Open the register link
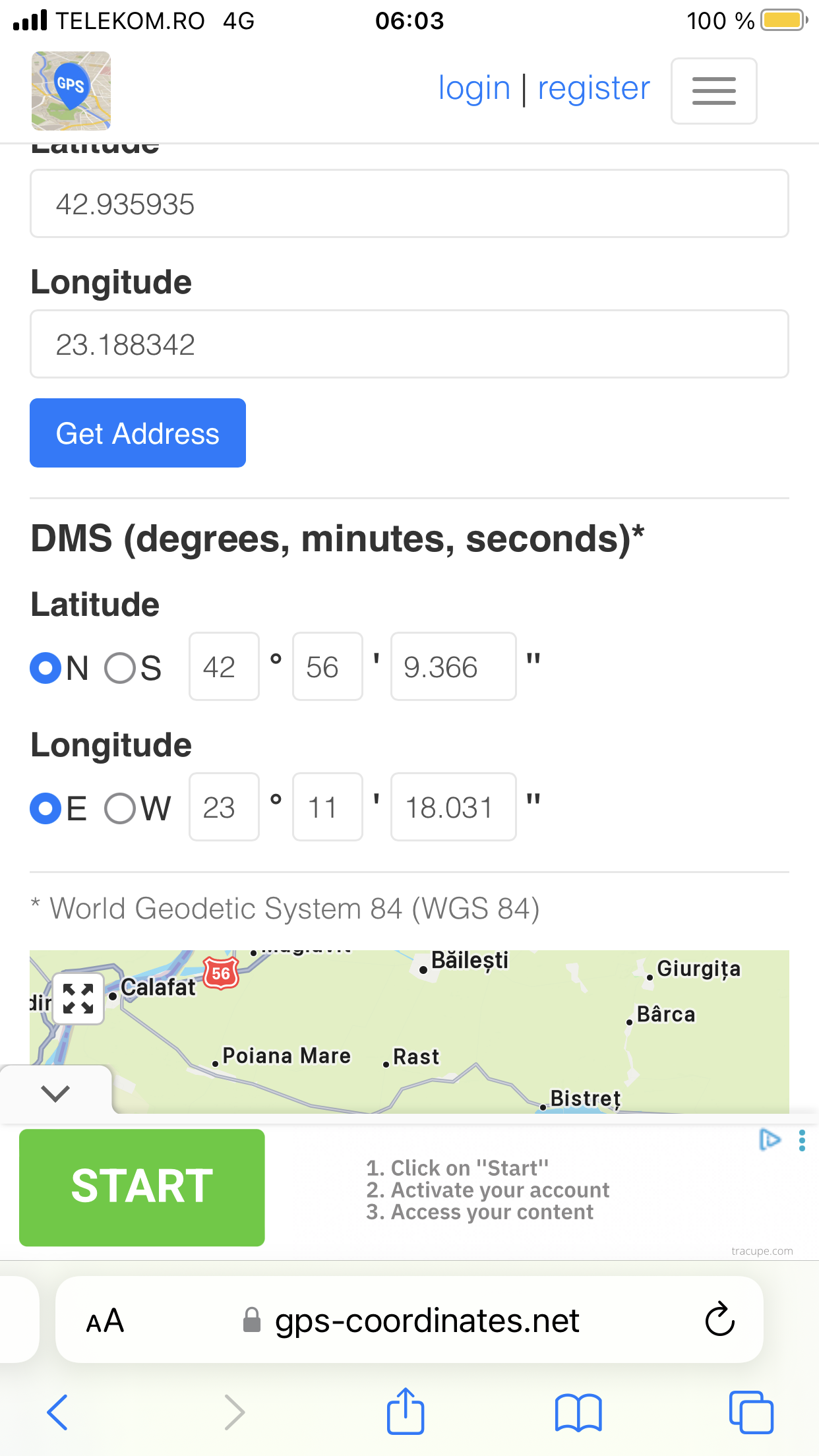The width and height of the screenshot is (819, 1456). (593, 88)
